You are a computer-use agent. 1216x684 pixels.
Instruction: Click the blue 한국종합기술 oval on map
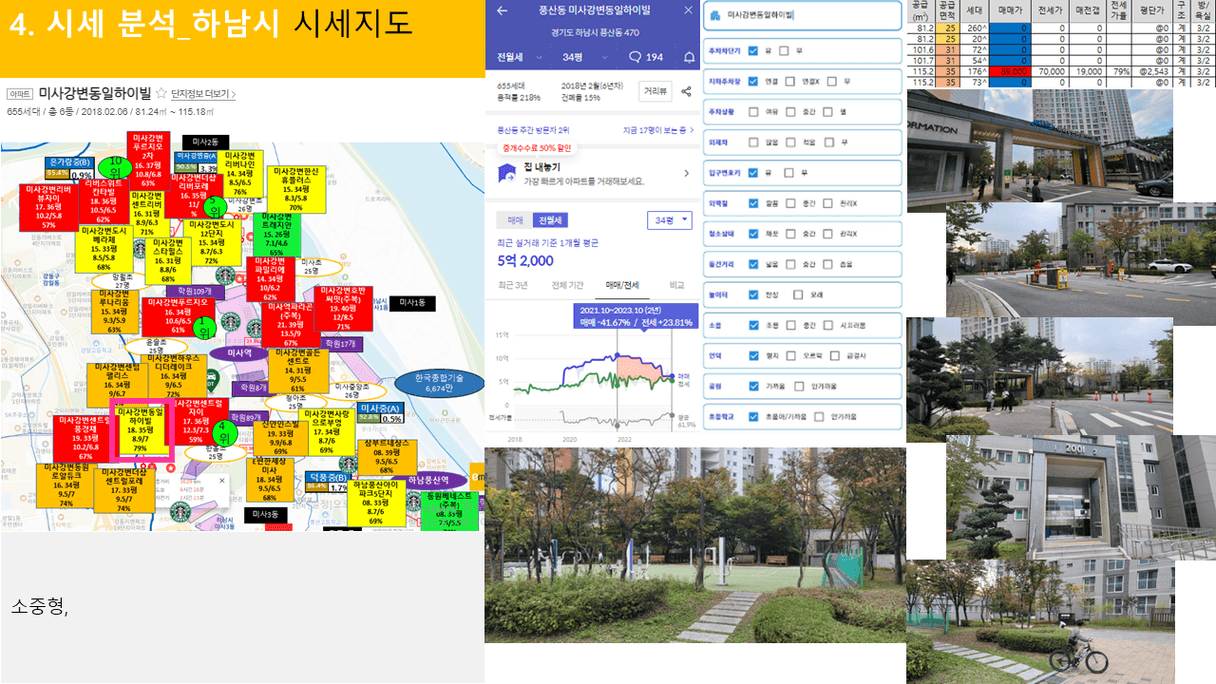(440, 382)
